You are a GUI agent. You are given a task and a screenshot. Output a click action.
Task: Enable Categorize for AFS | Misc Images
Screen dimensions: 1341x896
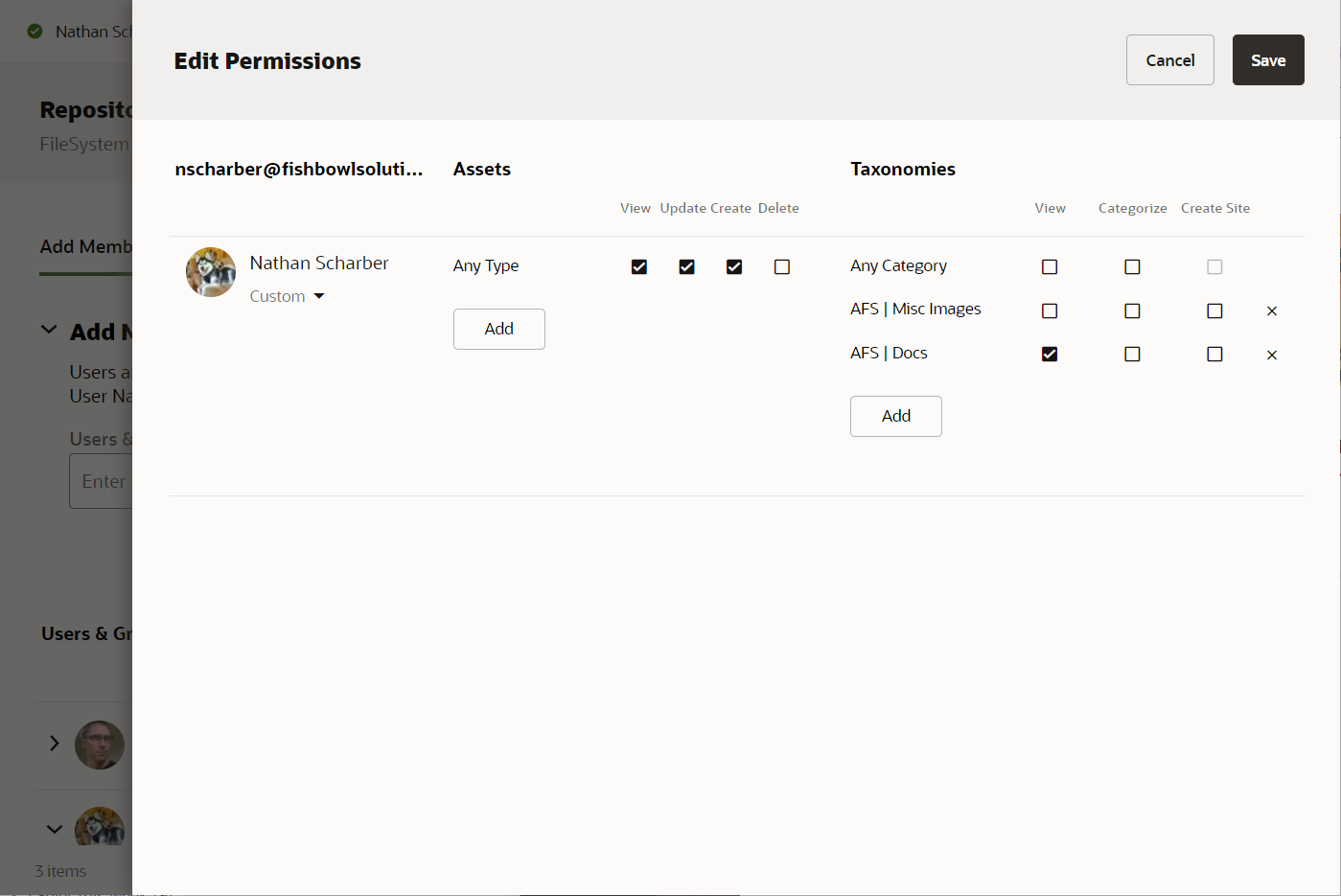tap(1132, 311)
